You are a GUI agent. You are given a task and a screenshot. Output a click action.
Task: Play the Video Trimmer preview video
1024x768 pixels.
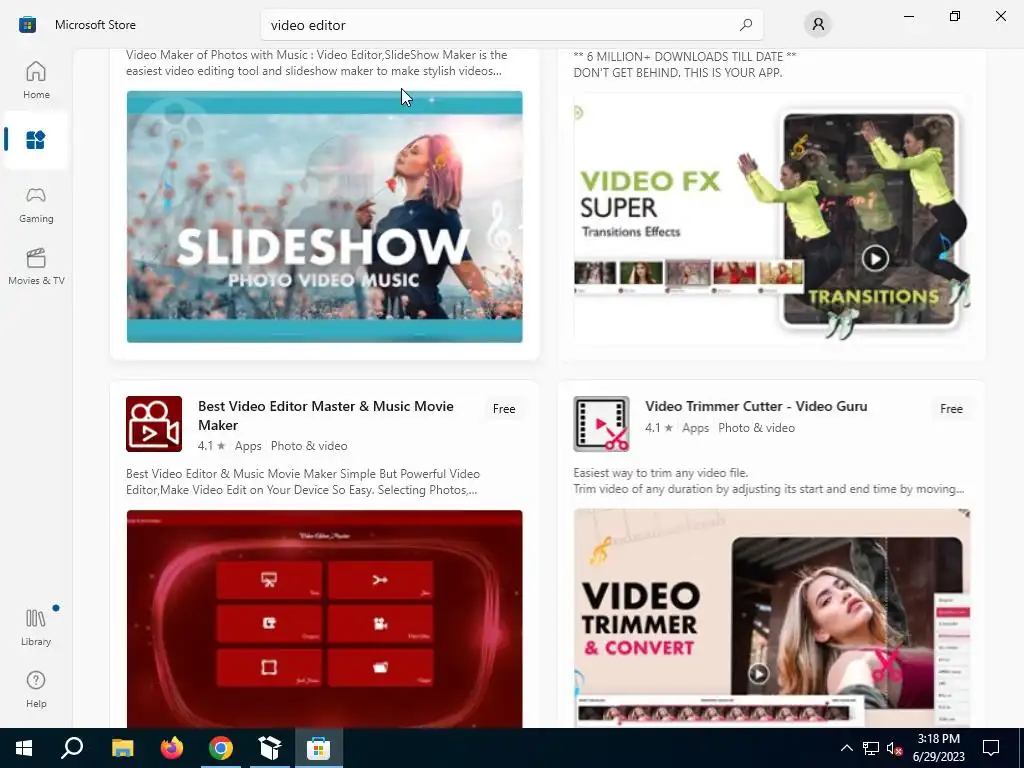click(758, 673)
